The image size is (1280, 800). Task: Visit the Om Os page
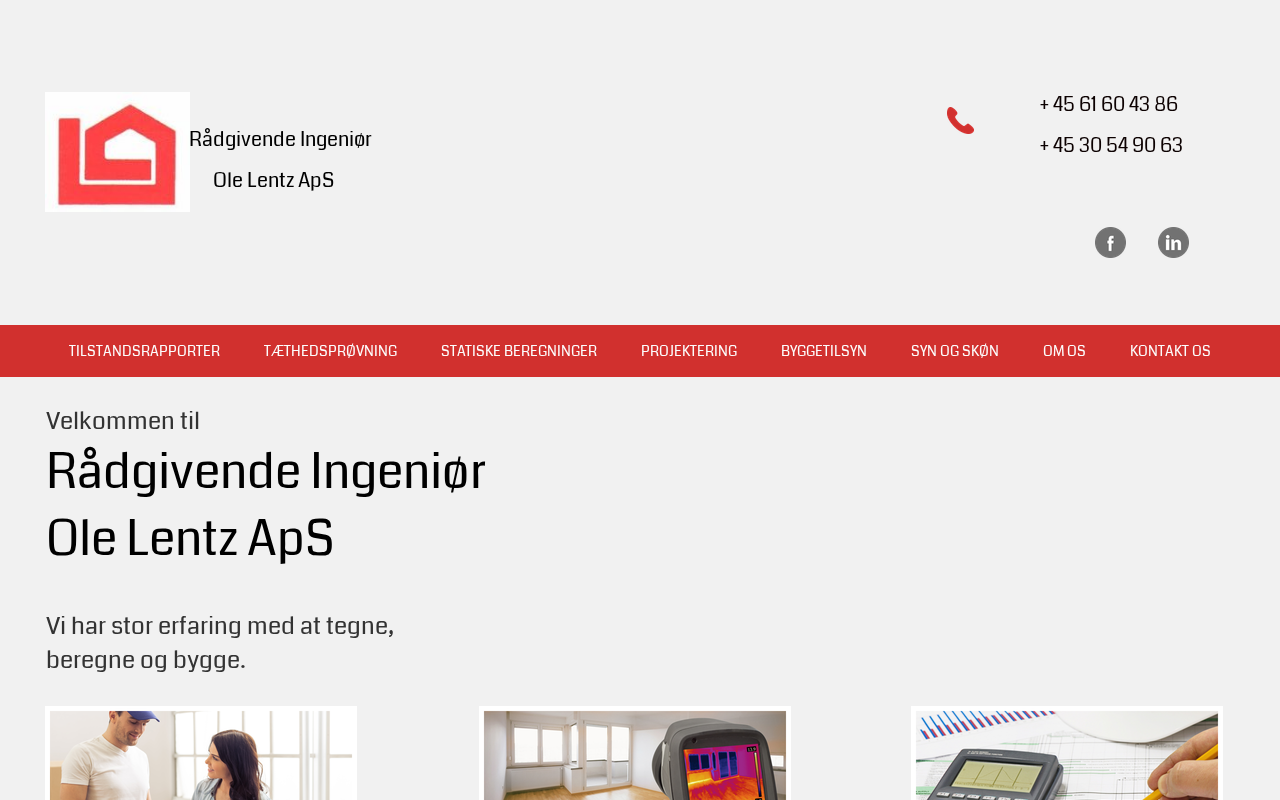(x=1064, y=351)
